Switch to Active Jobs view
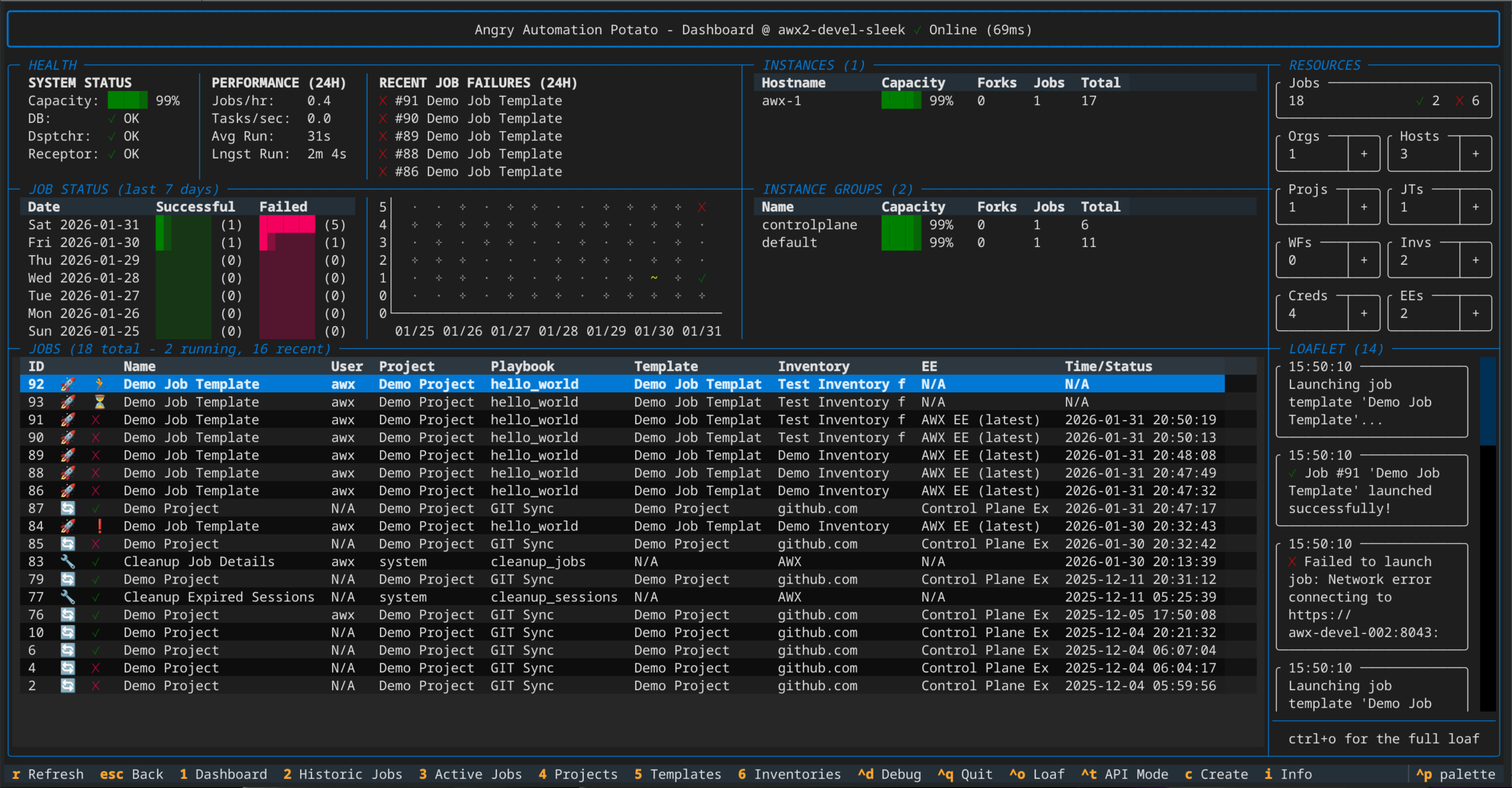Viewport: 1512px width, 788px height. tap(470, 775)
